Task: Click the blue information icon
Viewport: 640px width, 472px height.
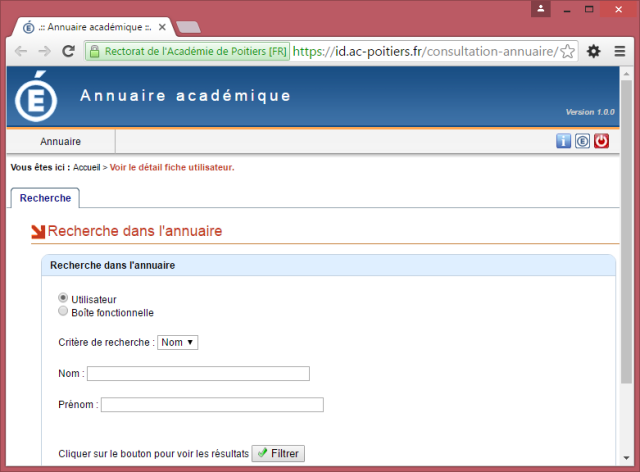Action: [x=564, y=141]
